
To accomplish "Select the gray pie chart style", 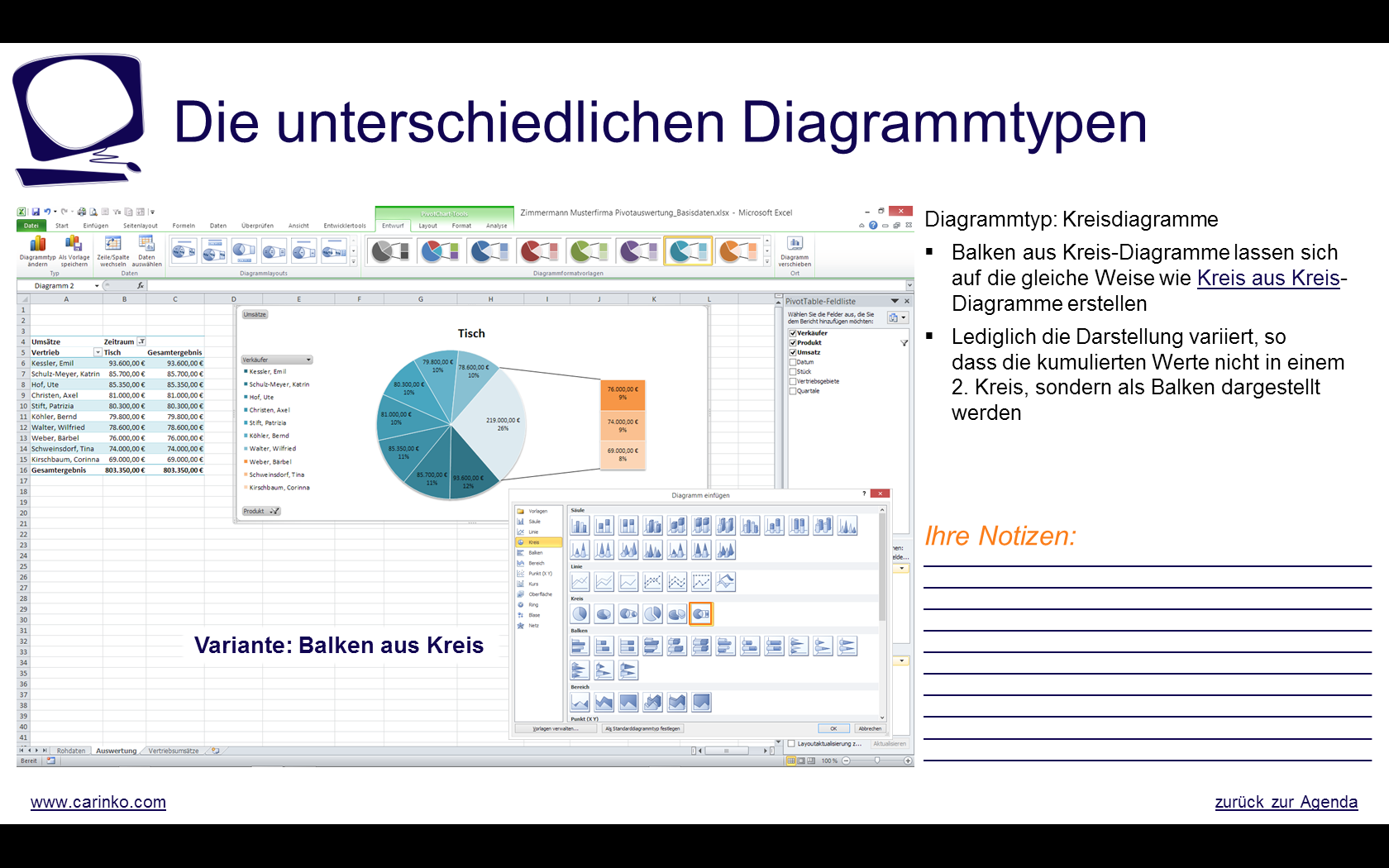I will [x=390, y=250].
